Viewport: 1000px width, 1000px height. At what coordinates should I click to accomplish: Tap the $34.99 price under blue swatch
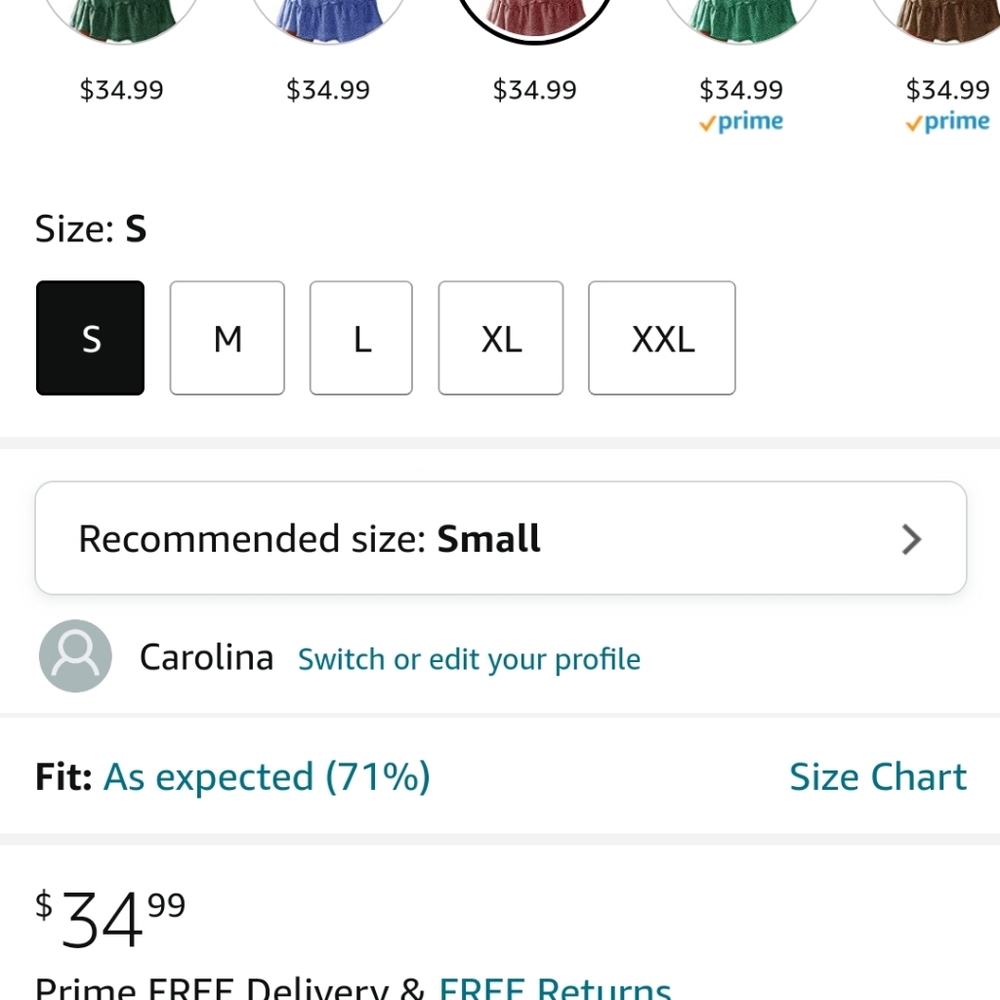point(328,89)
